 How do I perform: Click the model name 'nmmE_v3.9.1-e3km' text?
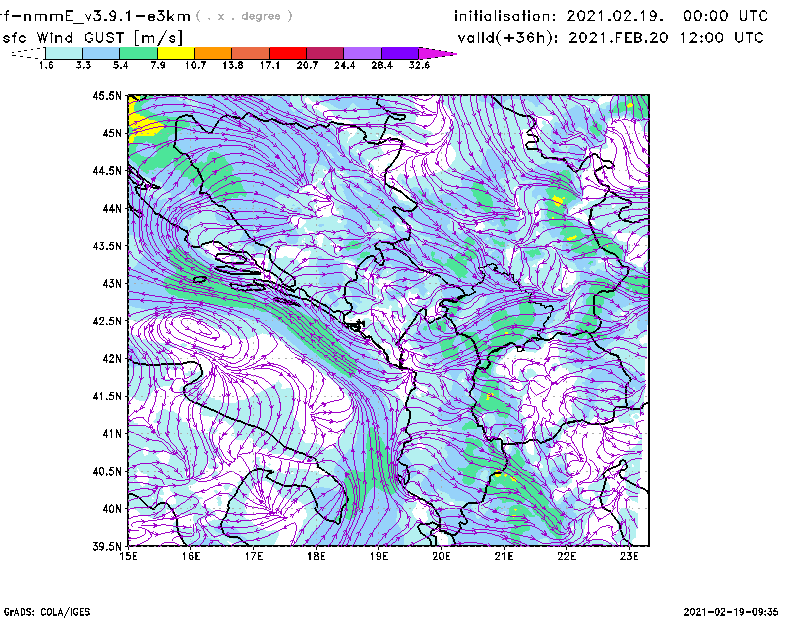coord(106,16)
